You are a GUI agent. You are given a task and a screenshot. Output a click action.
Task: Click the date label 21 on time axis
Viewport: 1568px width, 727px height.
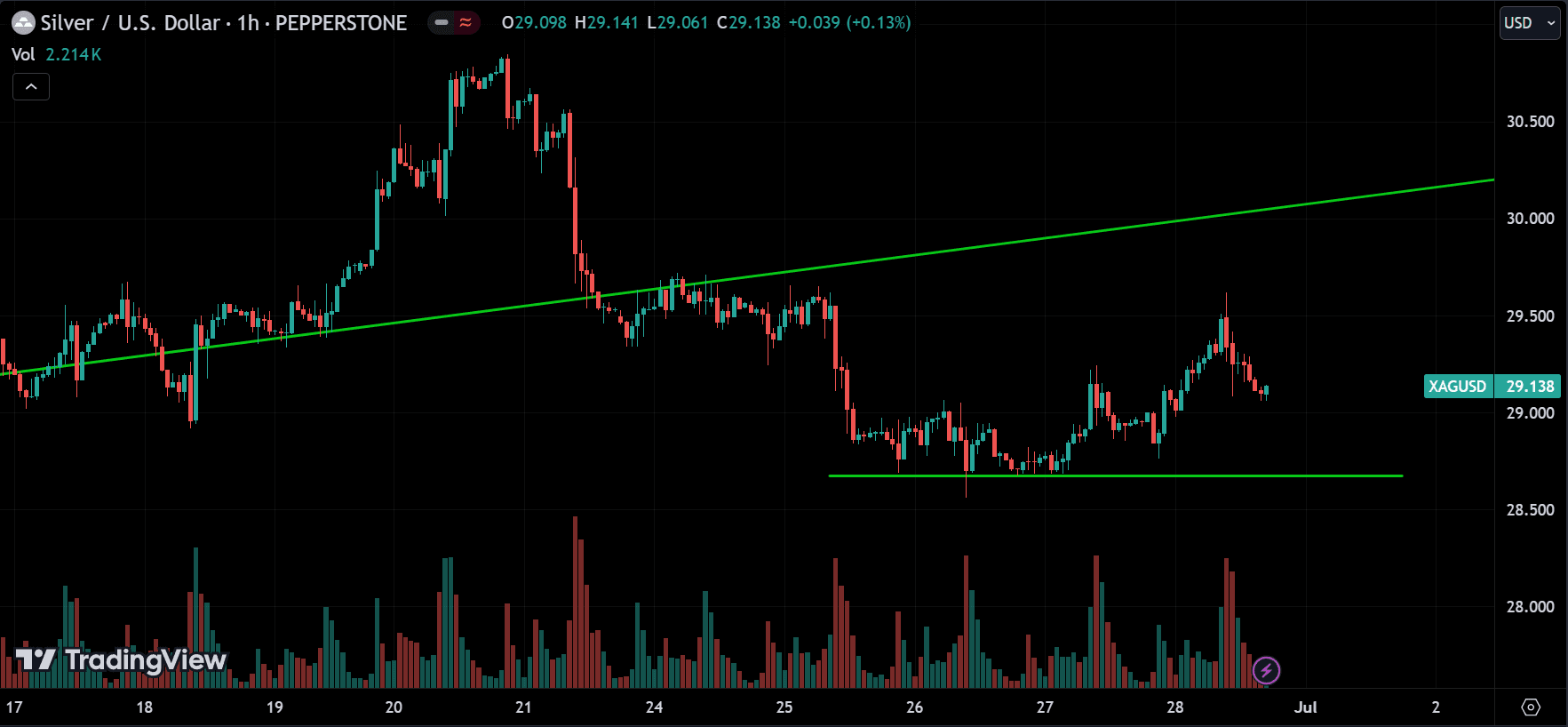pyautogui.click(x=523, y=707)
